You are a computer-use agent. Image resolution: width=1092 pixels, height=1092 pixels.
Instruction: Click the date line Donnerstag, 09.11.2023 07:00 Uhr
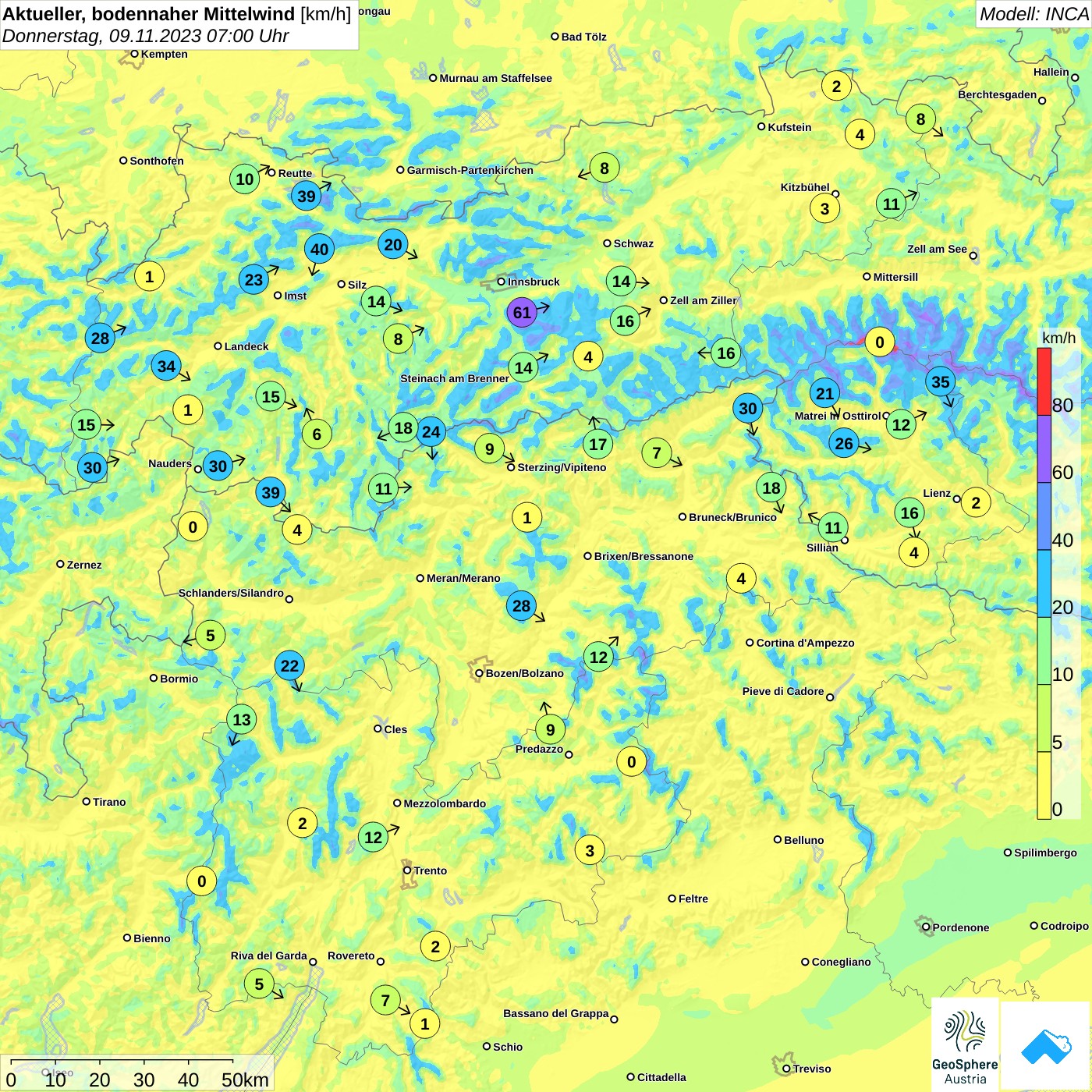tap(146, 36)
